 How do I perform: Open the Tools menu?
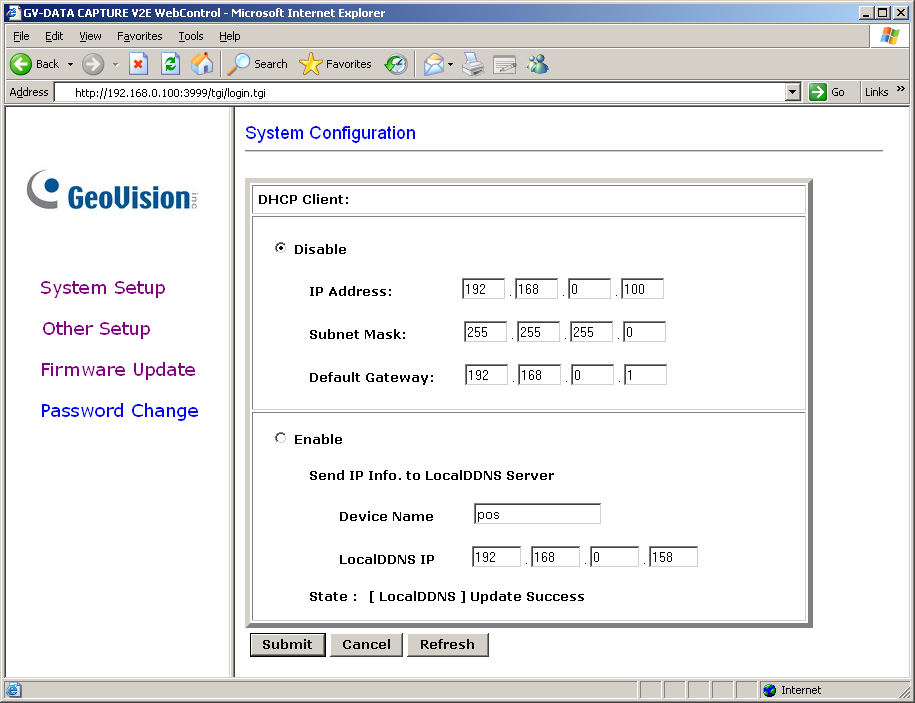(x=191, y=36)
